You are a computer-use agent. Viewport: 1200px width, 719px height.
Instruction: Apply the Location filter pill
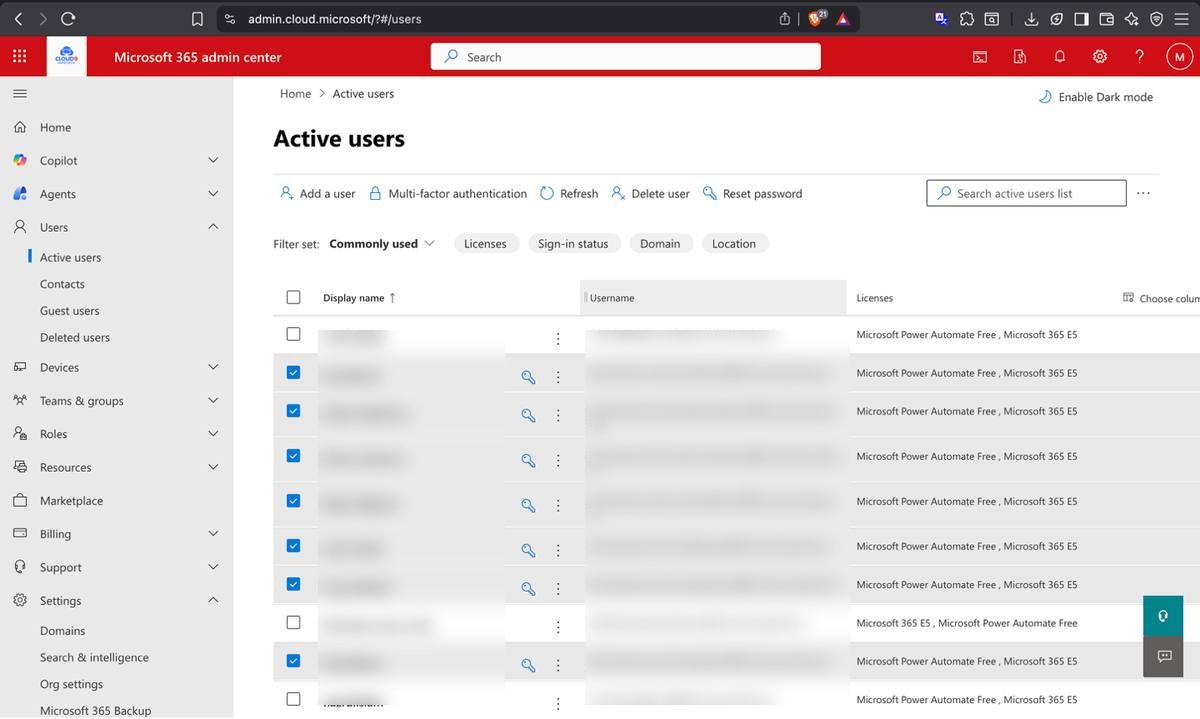click(734, 243)
